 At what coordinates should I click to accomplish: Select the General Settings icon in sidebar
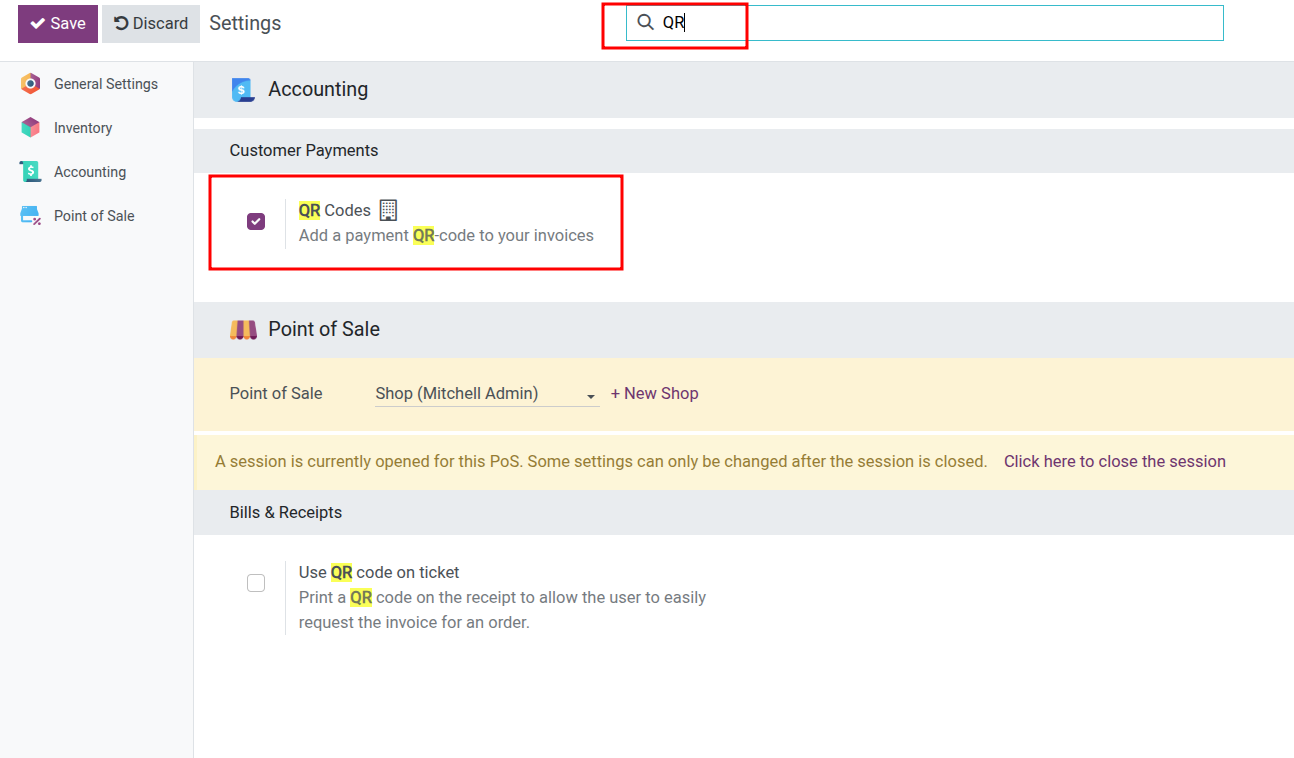(30, 84)
